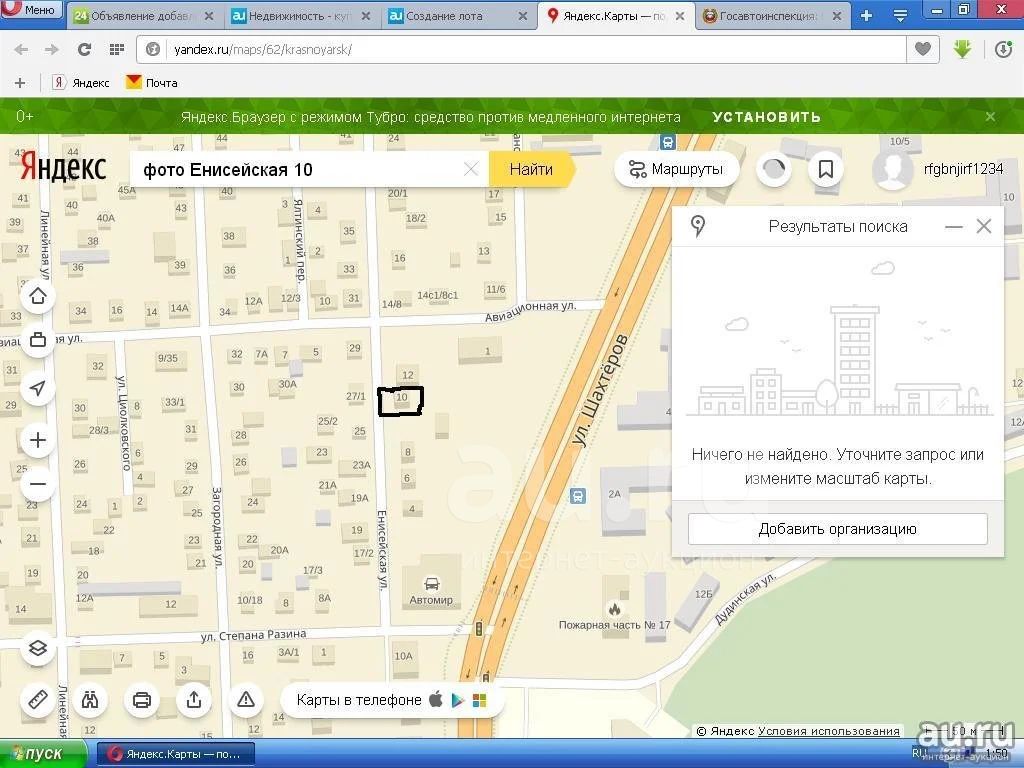Screen dimensions: 1024x768
Task: Open bookmarks icon on map
Action: [x=825, y=169]
